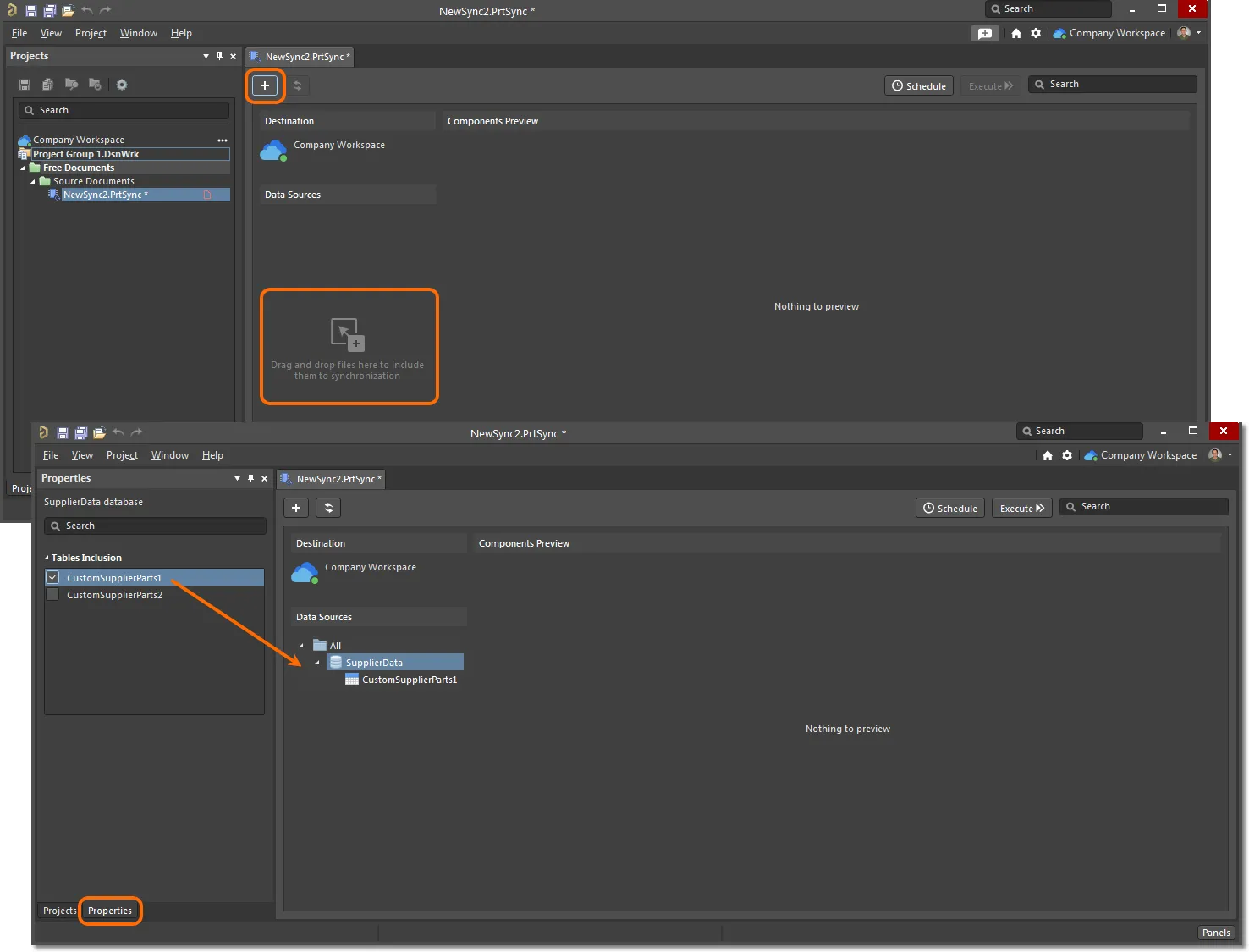Click the settings gear beside Home in the back window
Image resolution: width=1249 pixels, height=952 pixels.
[x=1036, y=33]
